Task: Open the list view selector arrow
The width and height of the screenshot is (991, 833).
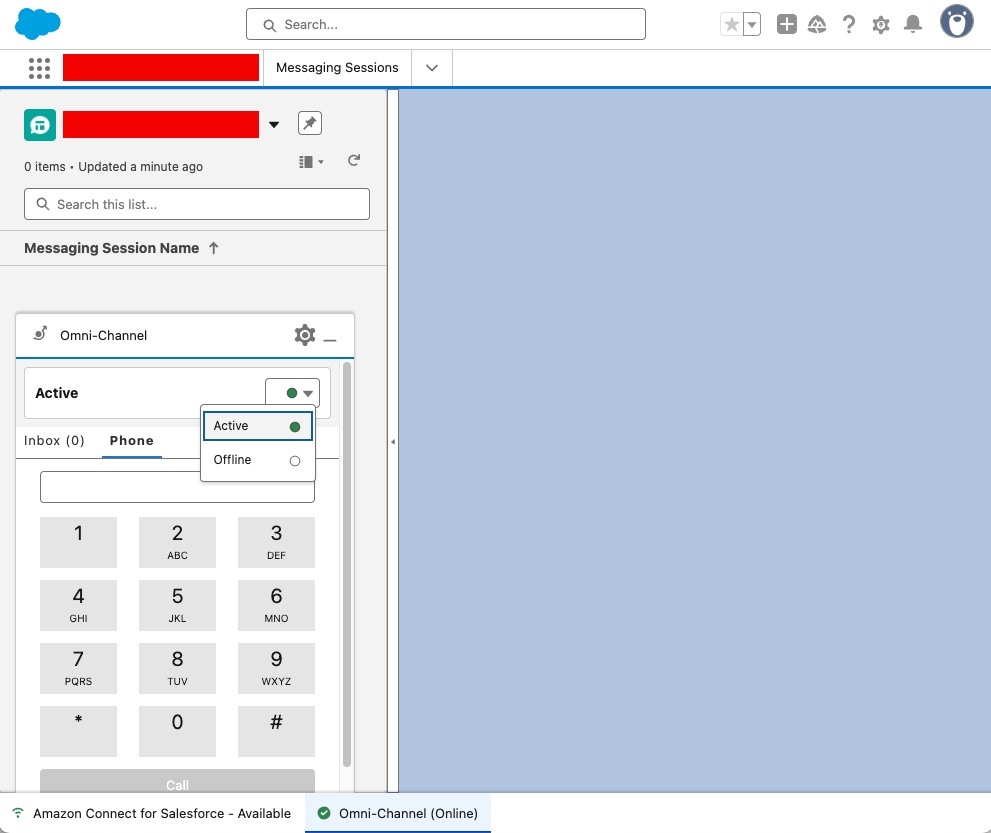Action: (x=274, y=125)
